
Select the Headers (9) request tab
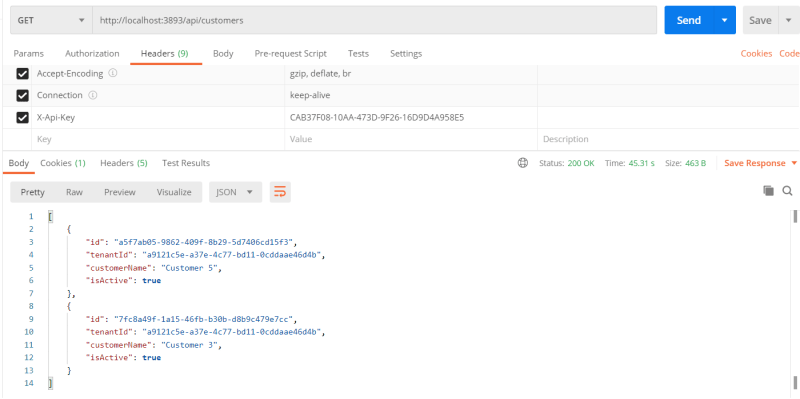[165, 54]
